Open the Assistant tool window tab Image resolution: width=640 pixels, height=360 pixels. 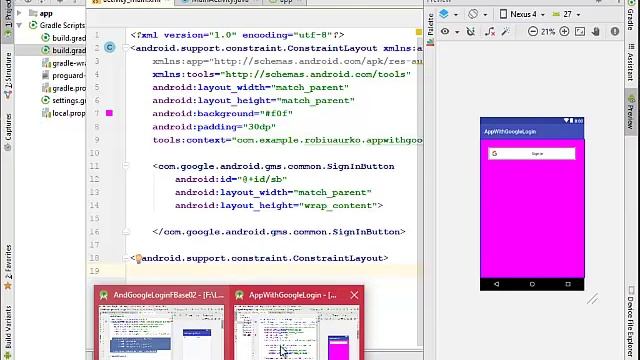pyautogui.click(x=631, y=62)
